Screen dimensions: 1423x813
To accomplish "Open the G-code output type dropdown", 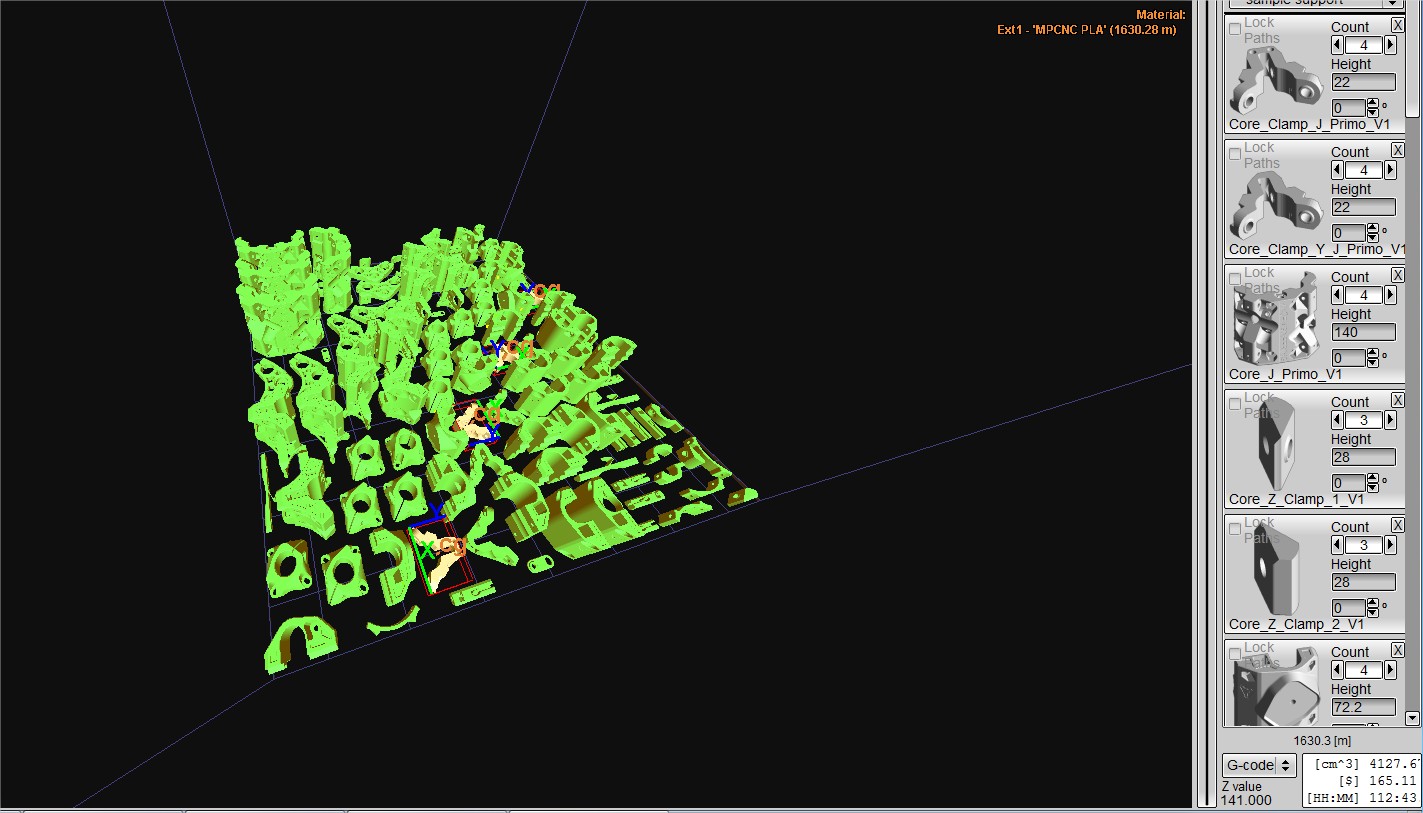I will pos(1259,765).
